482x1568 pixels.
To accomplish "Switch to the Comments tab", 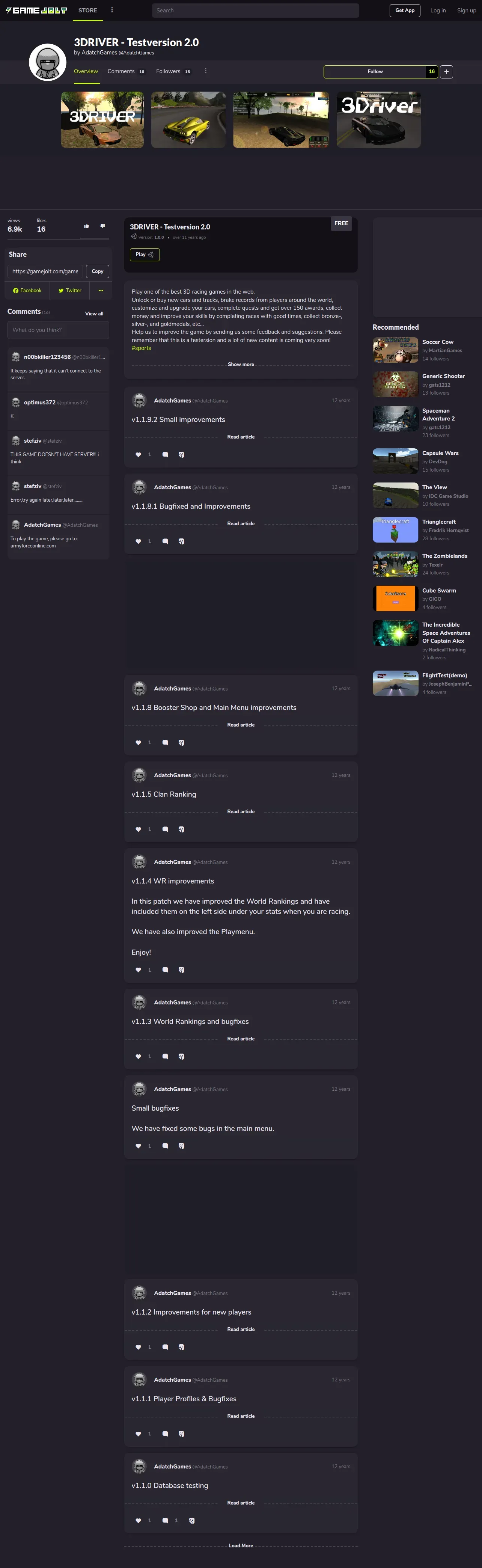I will pyautogui.click(x=126, y=71).
